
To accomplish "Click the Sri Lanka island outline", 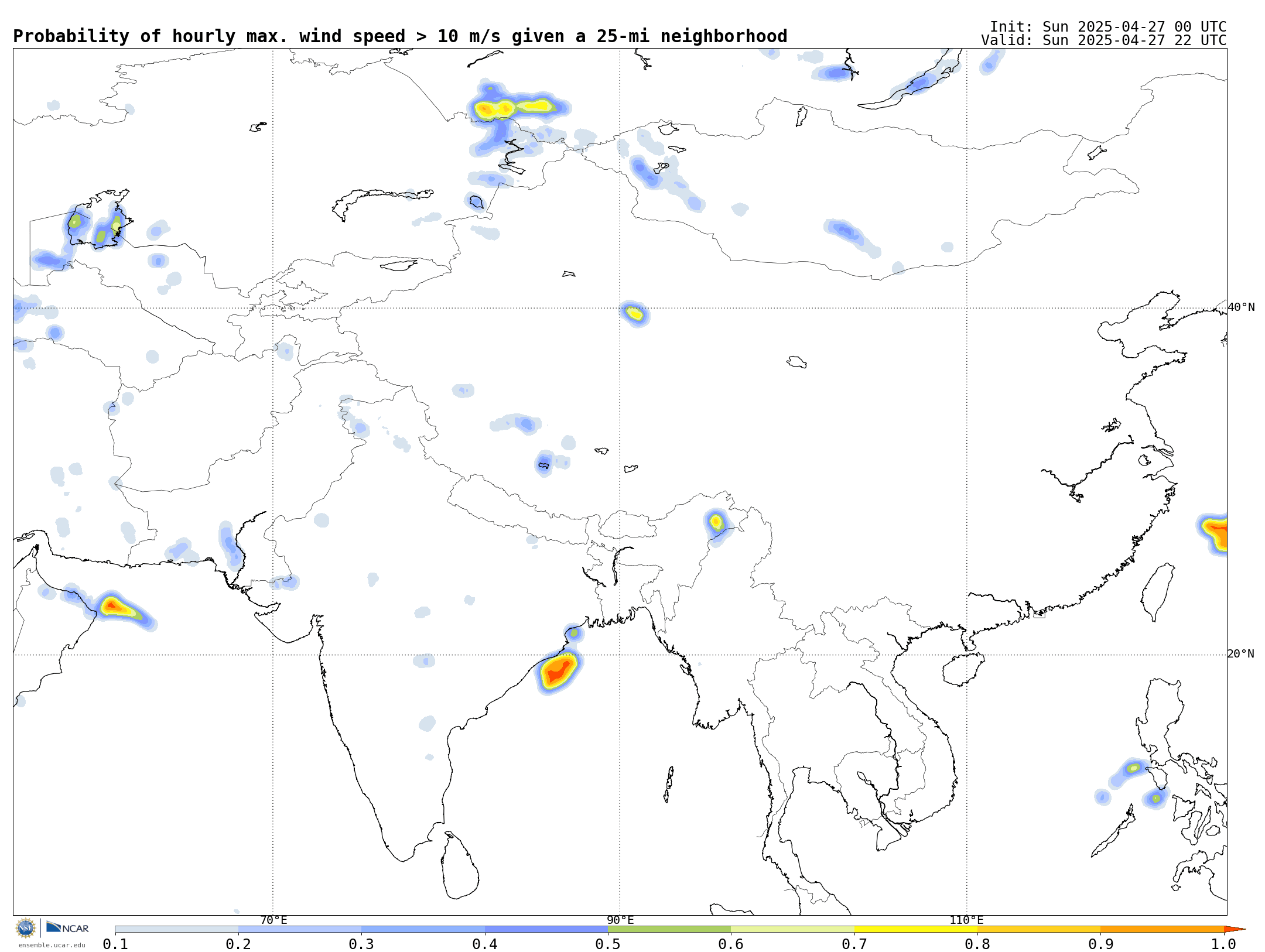I will [460, 865].
